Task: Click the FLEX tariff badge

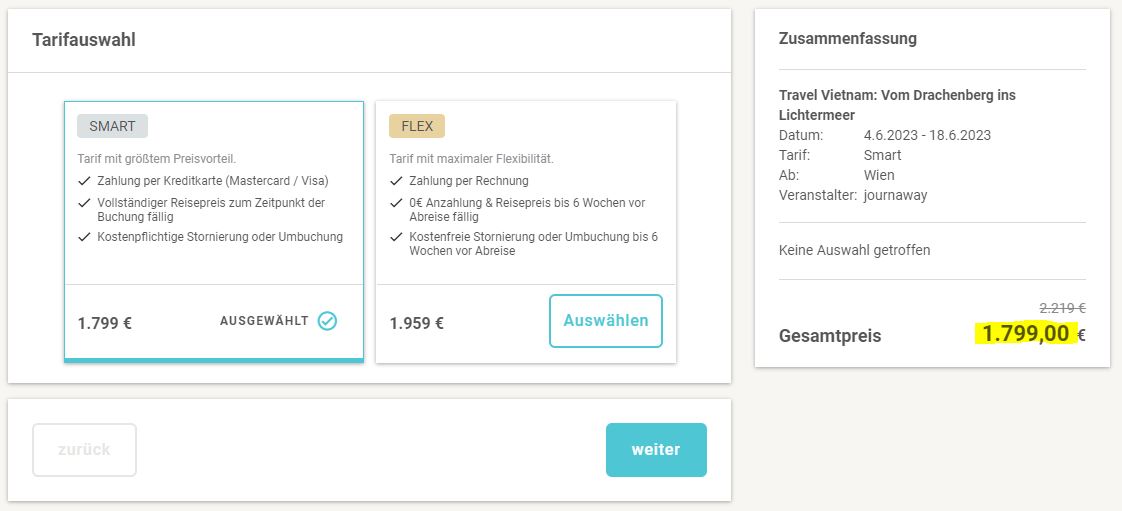Action: click(x=417, y=126)
